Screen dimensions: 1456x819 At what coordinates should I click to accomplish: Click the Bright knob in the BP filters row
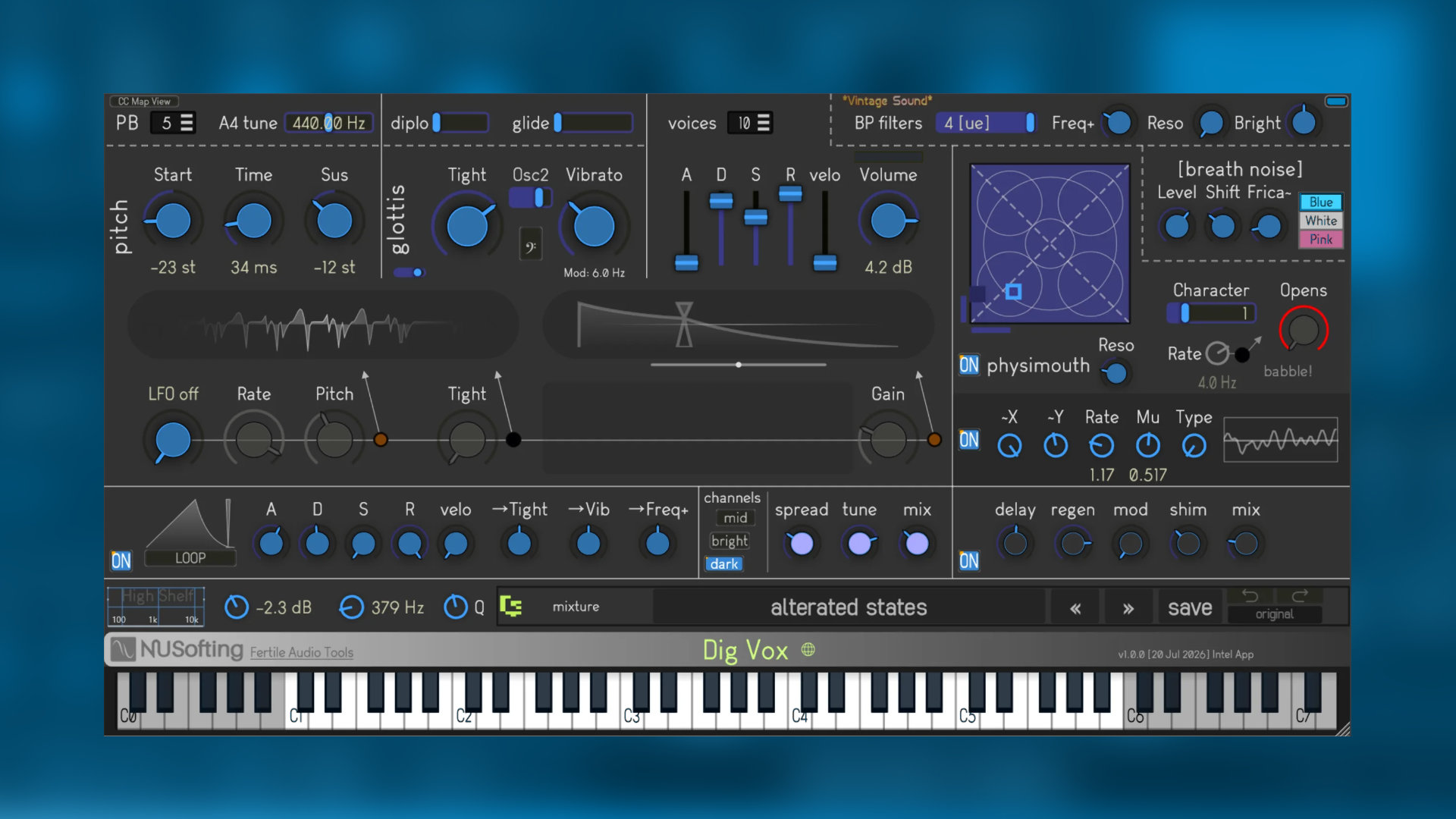[x=1304, y=121]
